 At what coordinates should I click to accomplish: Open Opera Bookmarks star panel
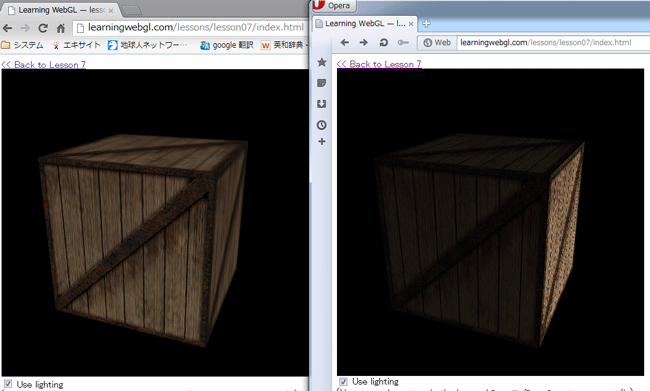coord(322,62)
